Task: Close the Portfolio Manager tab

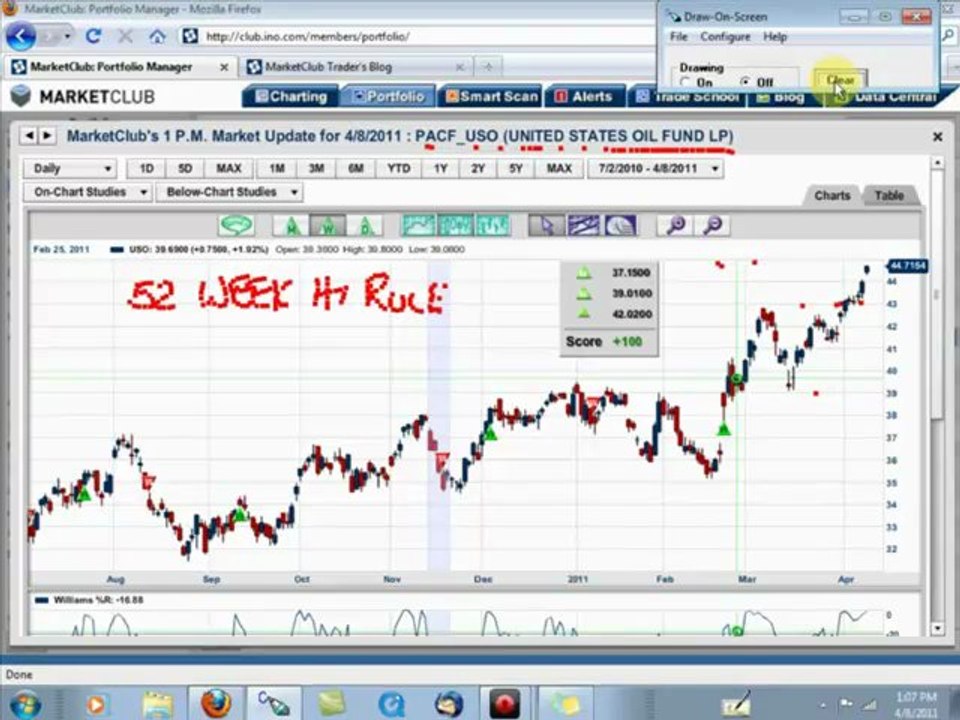Action: pyautogui.click(x=224, y=67)
